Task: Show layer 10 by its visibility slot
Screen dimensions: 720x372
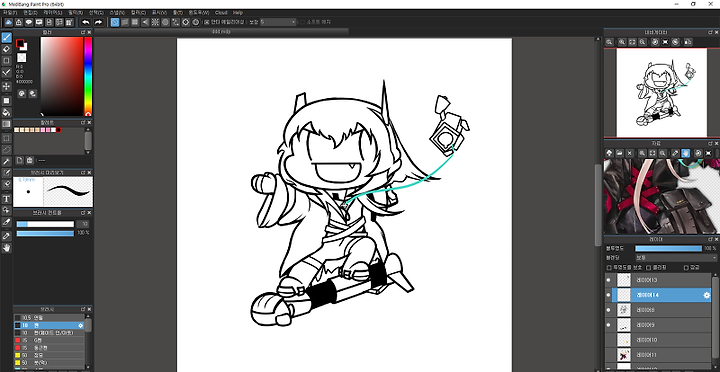Action: pyautogui.click(x=608, y=340)
